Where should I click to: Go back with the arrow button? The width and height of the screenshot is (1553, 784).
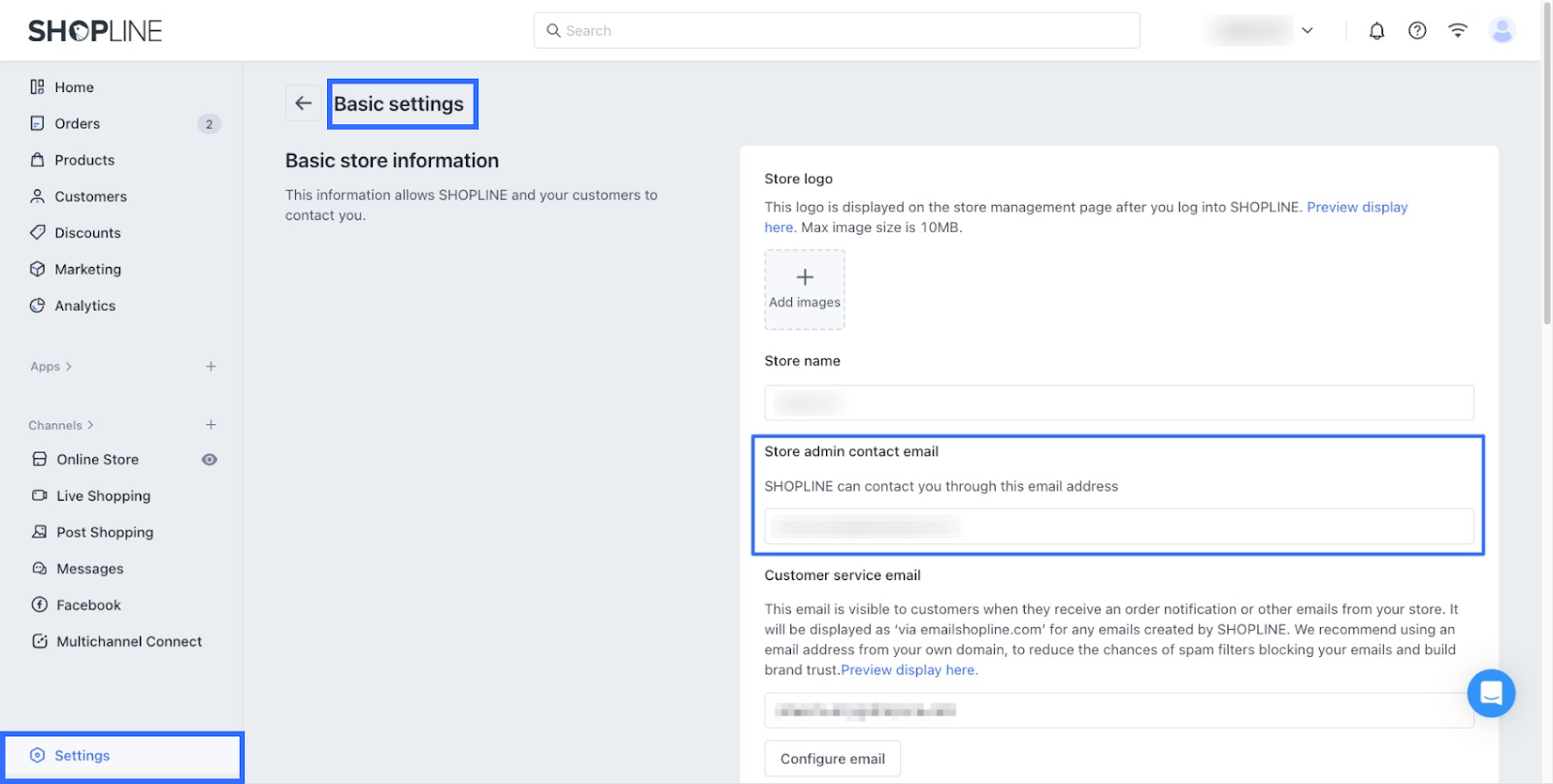click(x=303, y=103)
